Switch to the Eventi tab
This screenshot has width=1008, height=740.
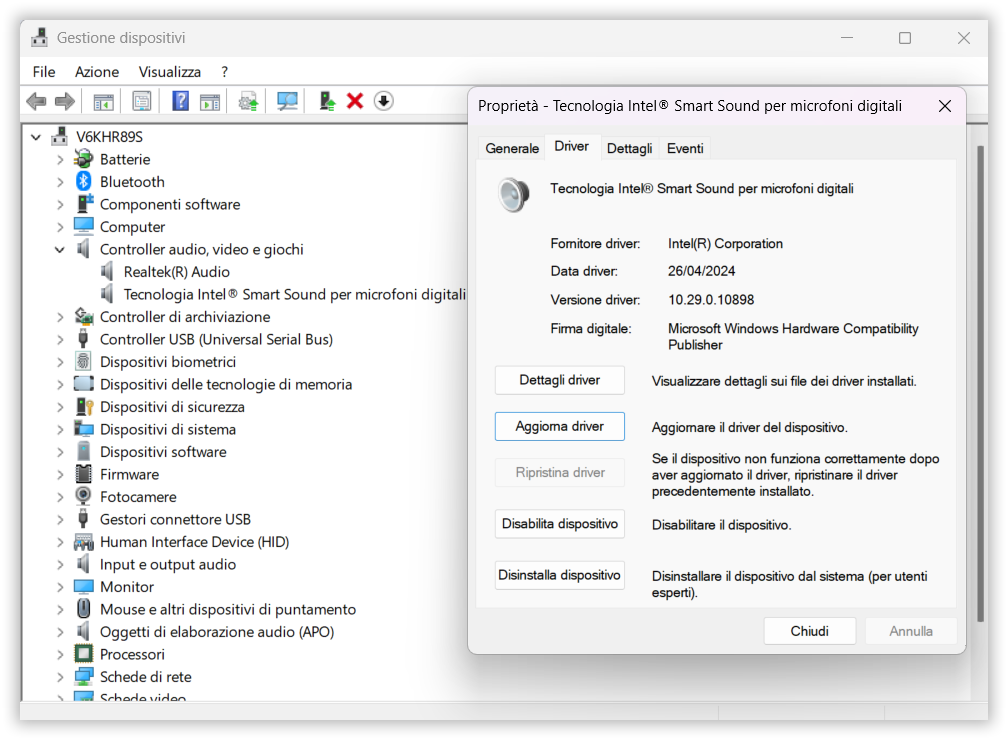[x=685, y=149]
